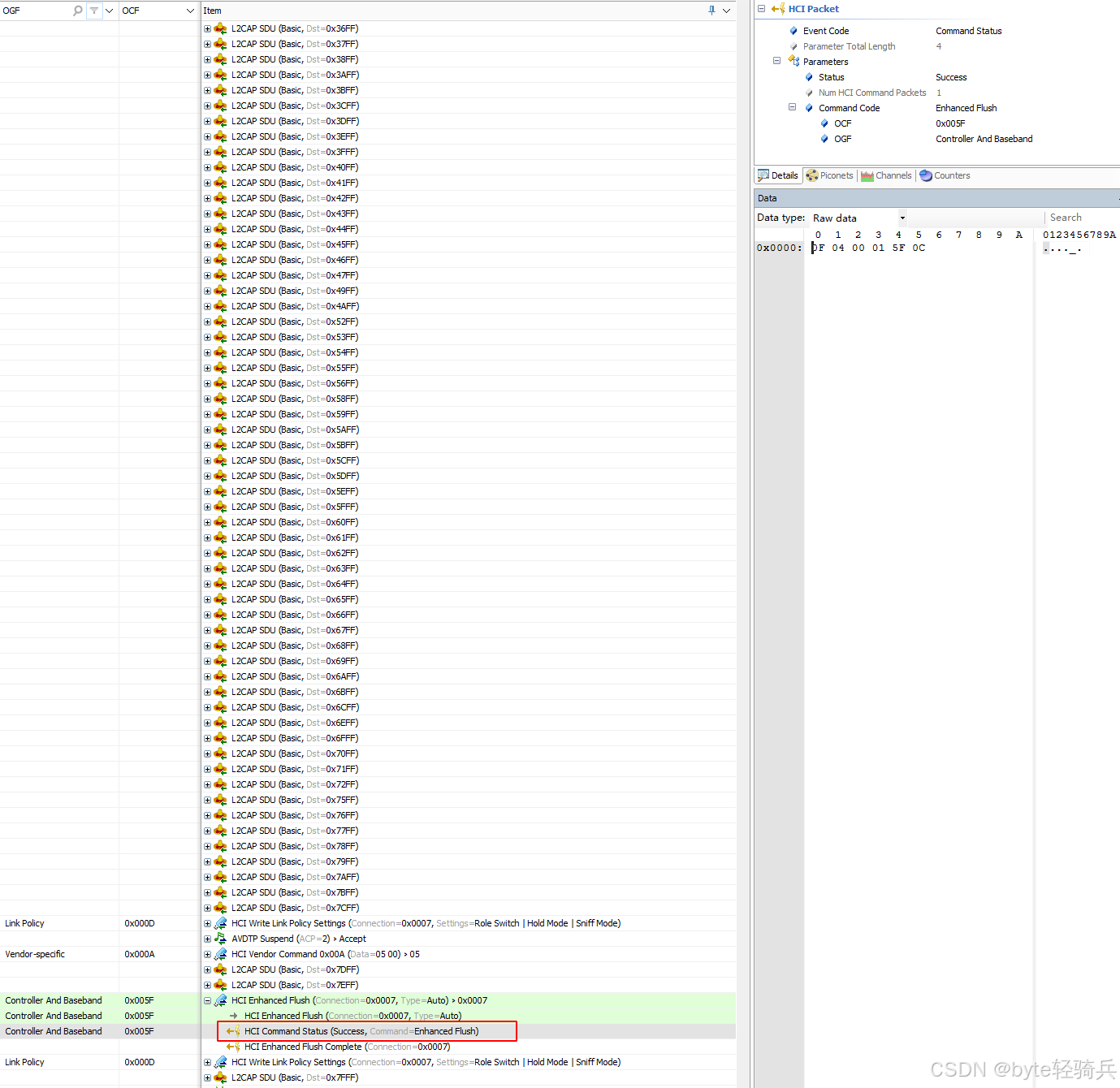Click the HCI Enhanced Flush group icon

pos(220,1000)
